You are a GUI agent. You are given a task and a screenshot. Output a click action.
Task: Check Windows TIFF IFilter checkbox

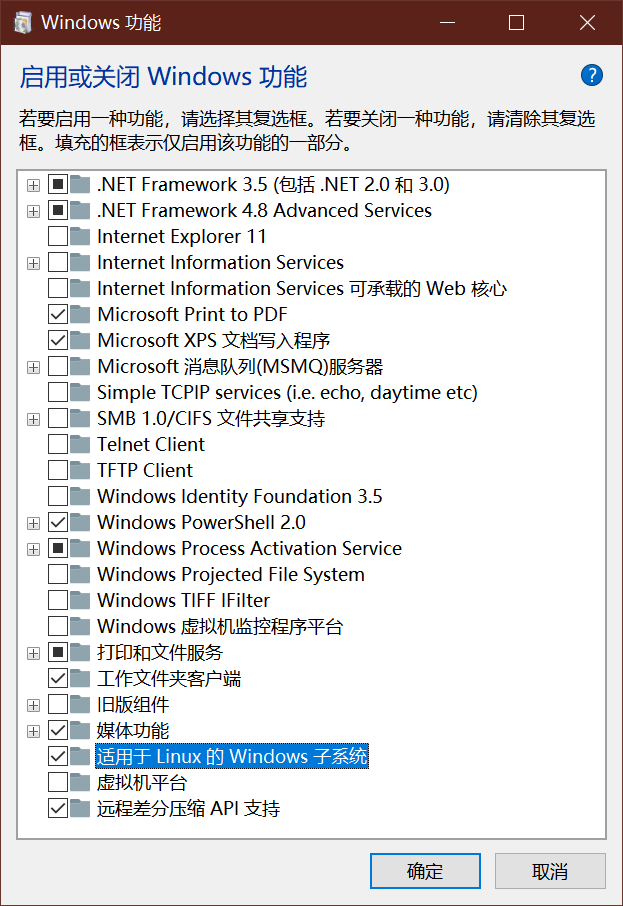(x=58, y=600)
